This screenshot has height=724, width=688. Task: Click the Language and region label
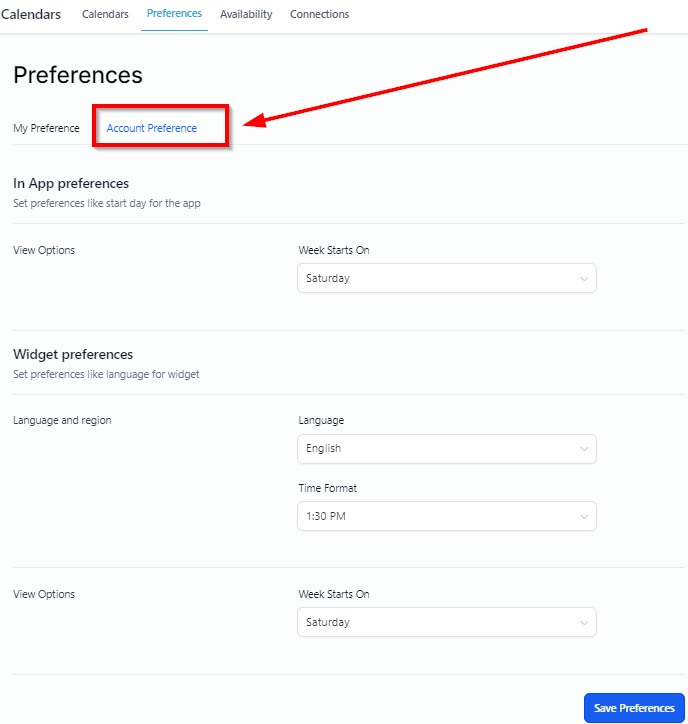(62, 420)
